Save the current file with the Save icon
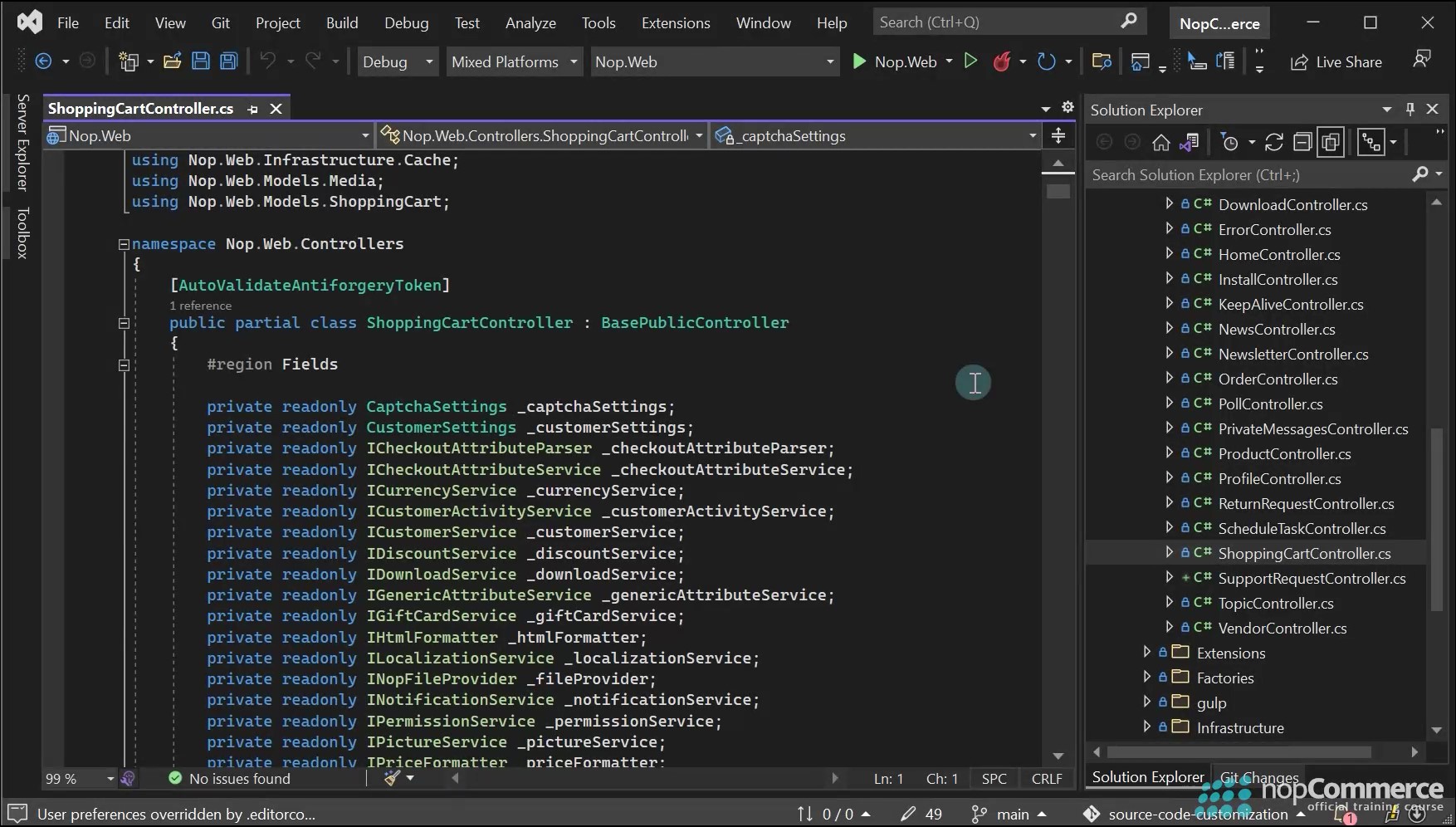The image size is (1456, 827). click(201, 61)
